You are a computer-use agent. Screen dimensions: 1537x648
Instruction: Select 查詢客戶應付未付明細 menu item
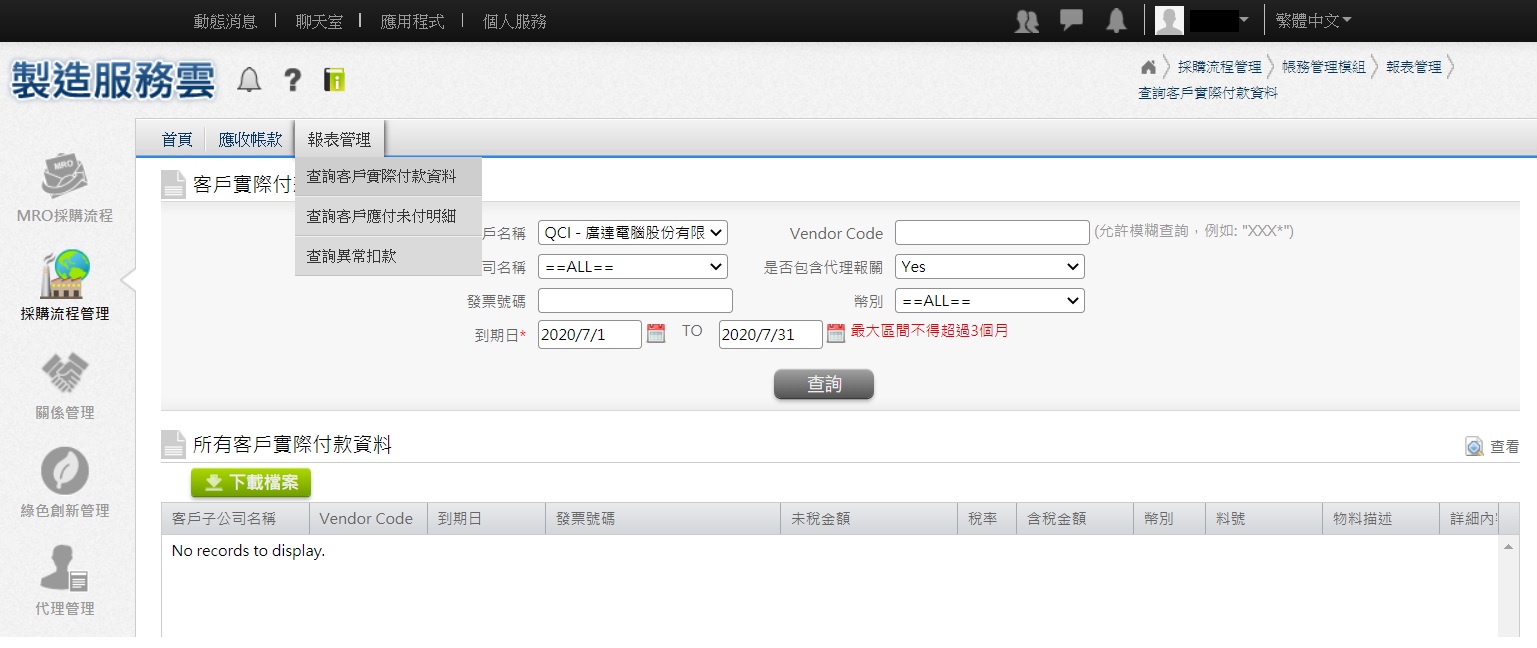point(381,216)
